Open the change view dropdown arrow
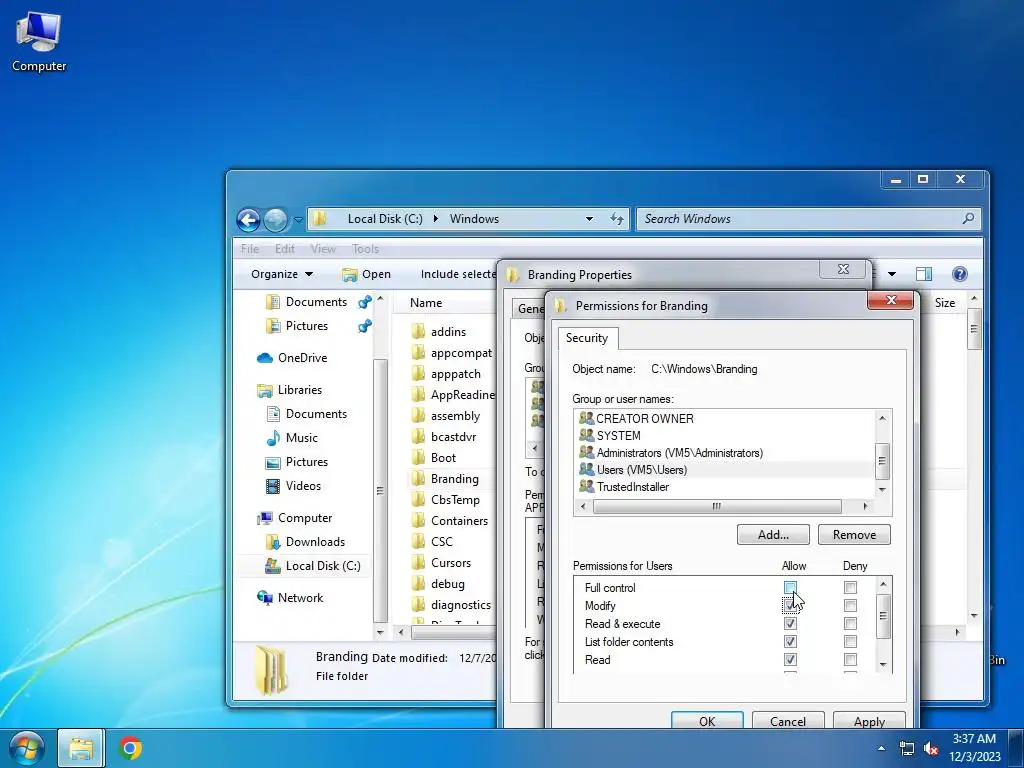The height and width of the screenshot is (768, 1024). (x=891, y=274)
